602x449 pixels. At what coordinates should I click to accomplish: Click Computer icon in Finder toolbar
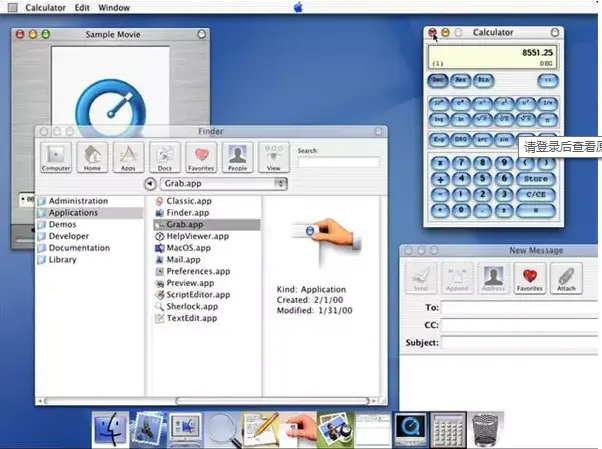(56, 157)
